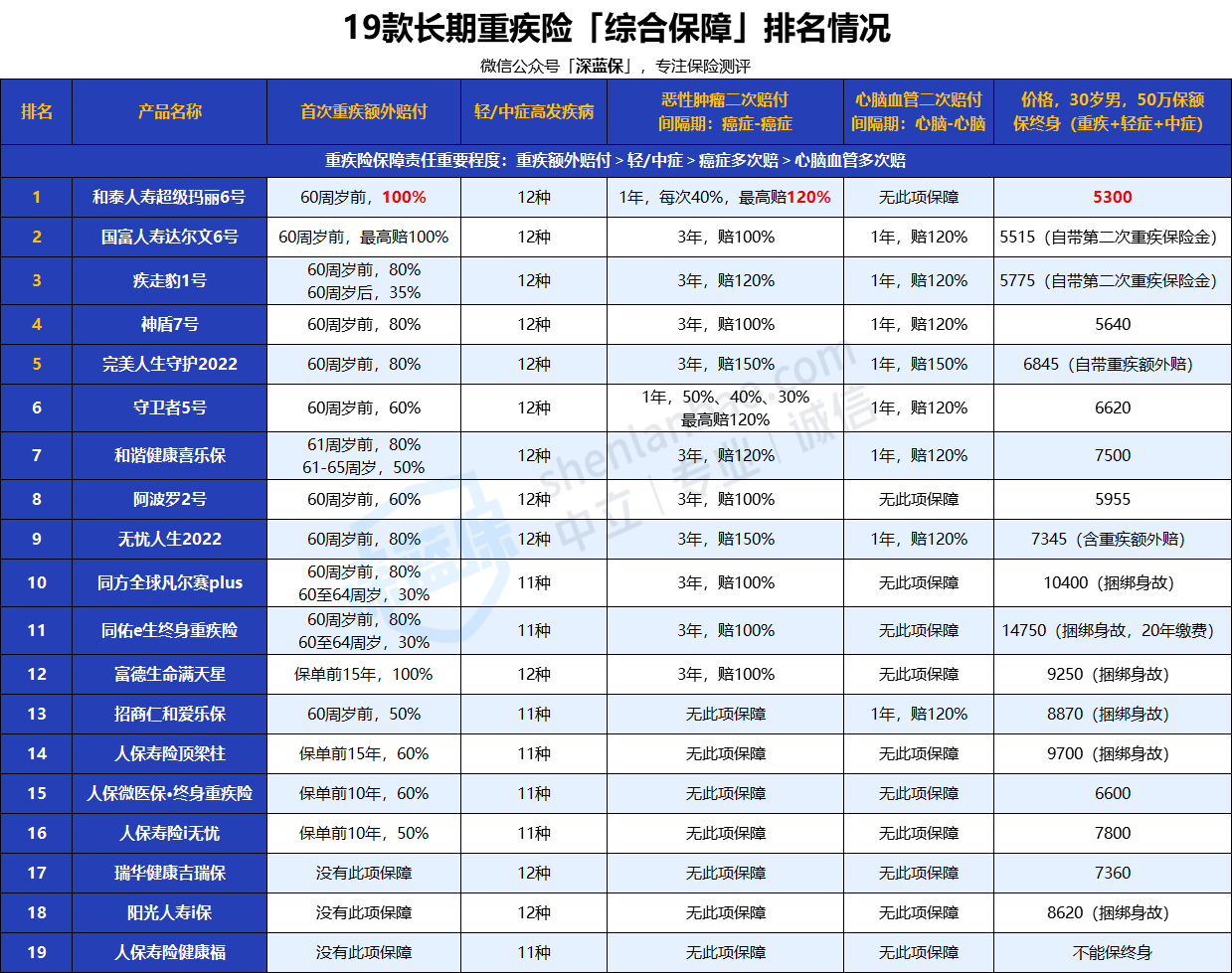Click rank number 10

pos(37,582)
